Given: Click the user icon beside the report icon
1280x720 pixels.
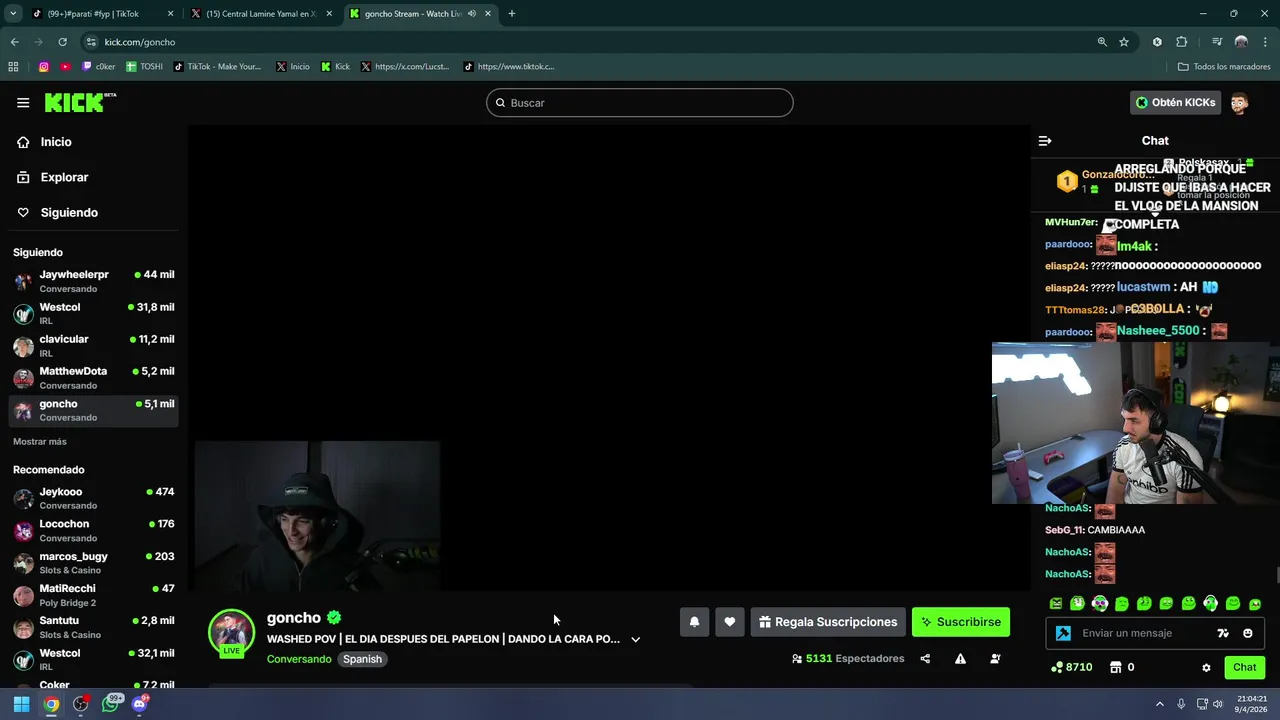Looking at the screenshot, I should pos(995,659).
